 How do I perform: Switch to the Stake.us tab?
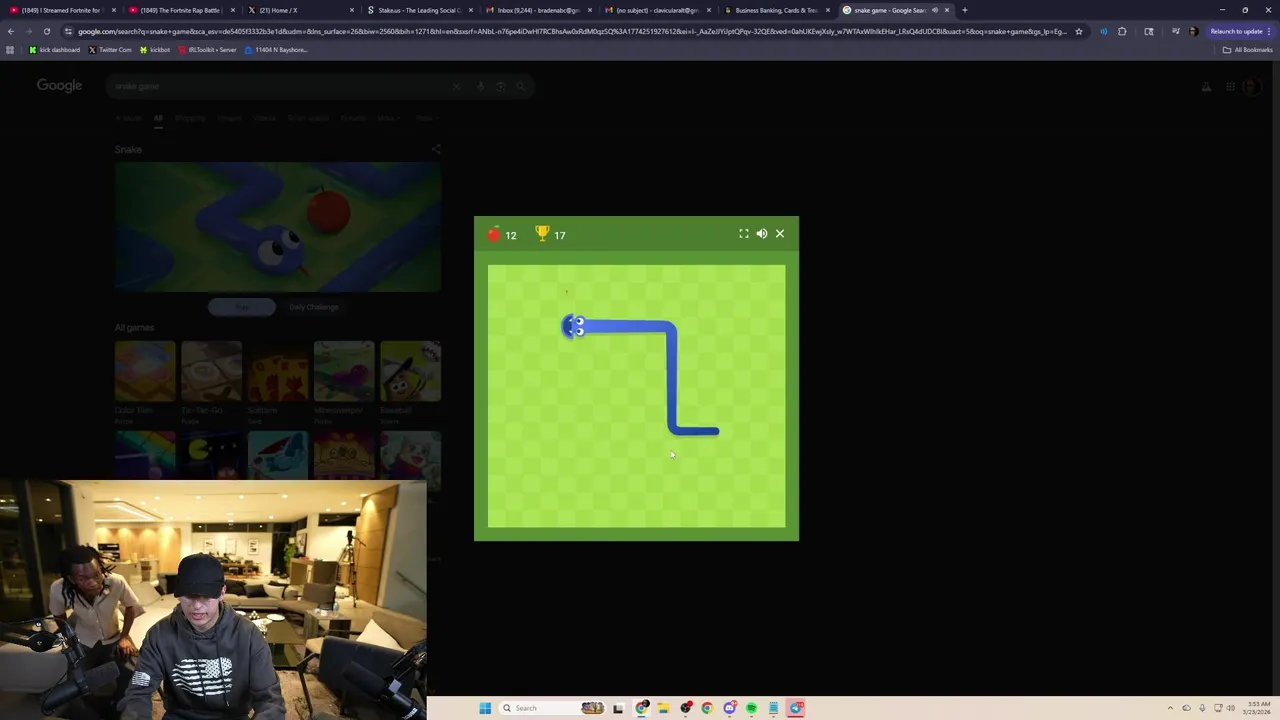click(419, 10)
